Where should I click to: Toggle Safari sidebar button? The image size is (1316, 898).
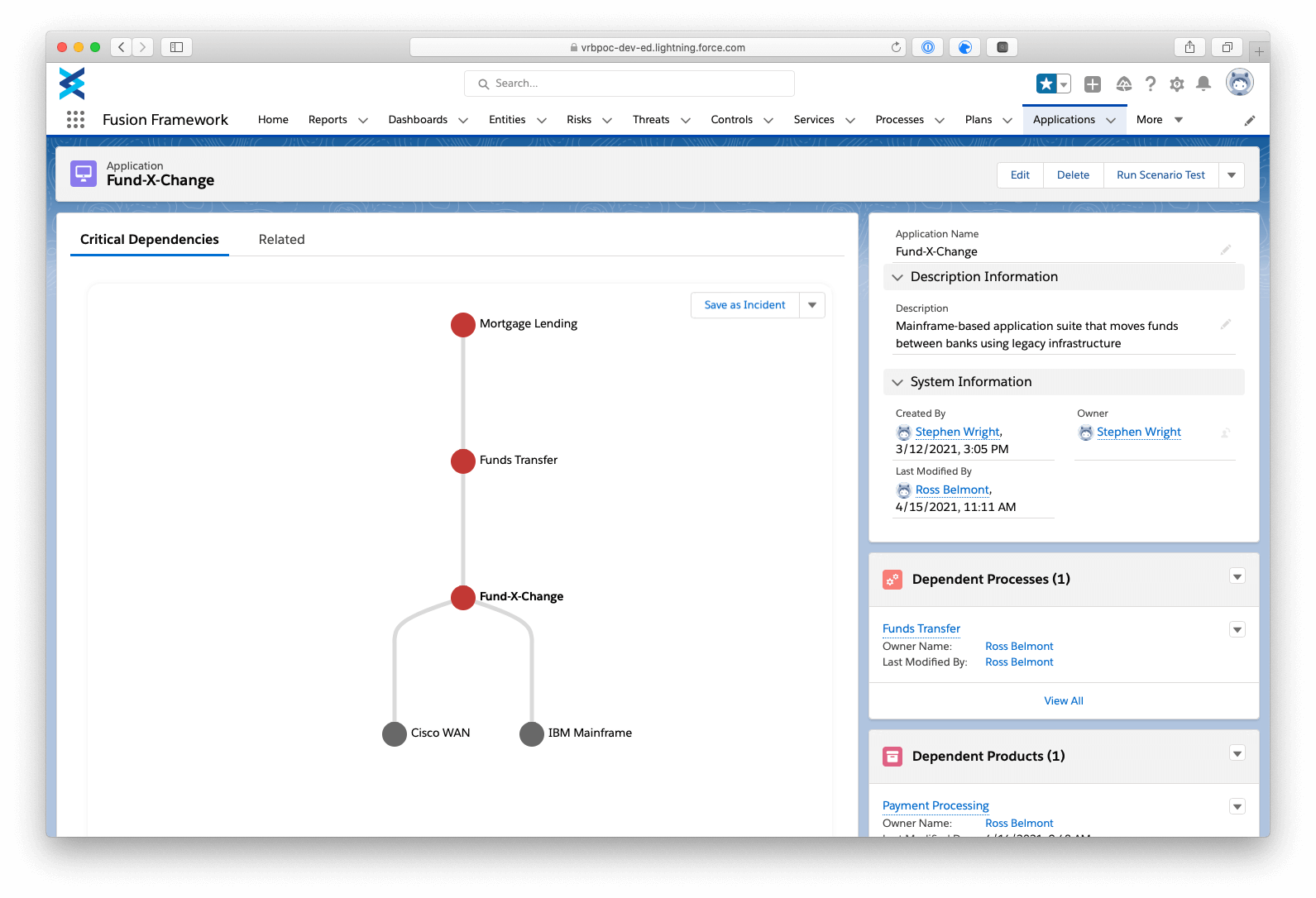coord(176,47)
